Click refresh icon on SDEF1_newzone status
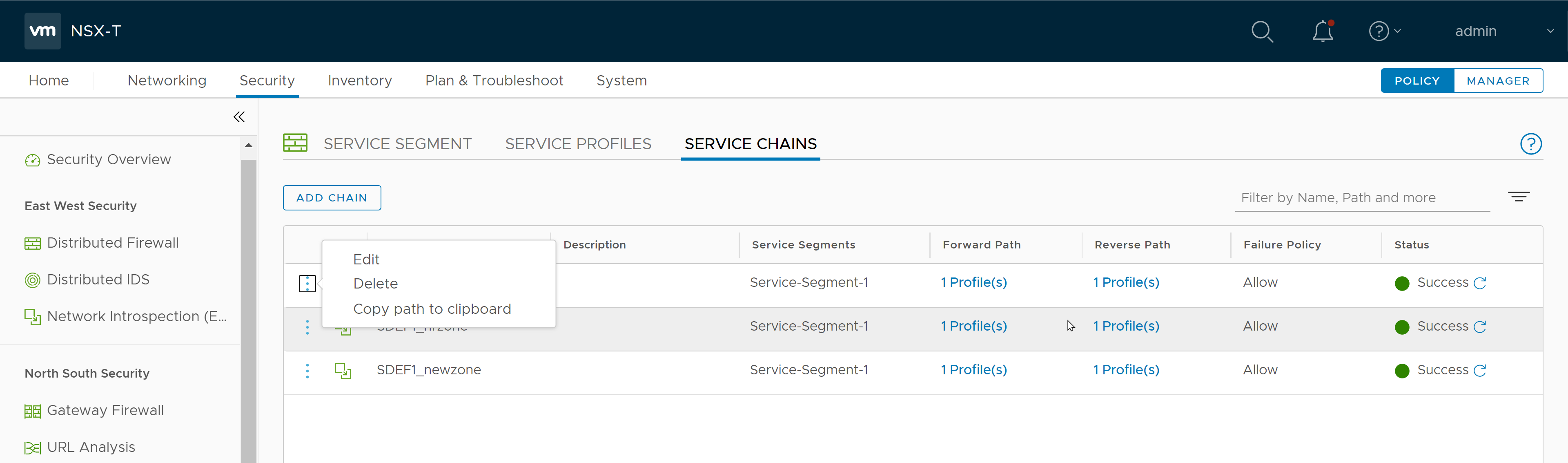The width and height of the screenshot is (1568, 463). pyautogui.click(x=1480, y=370)
